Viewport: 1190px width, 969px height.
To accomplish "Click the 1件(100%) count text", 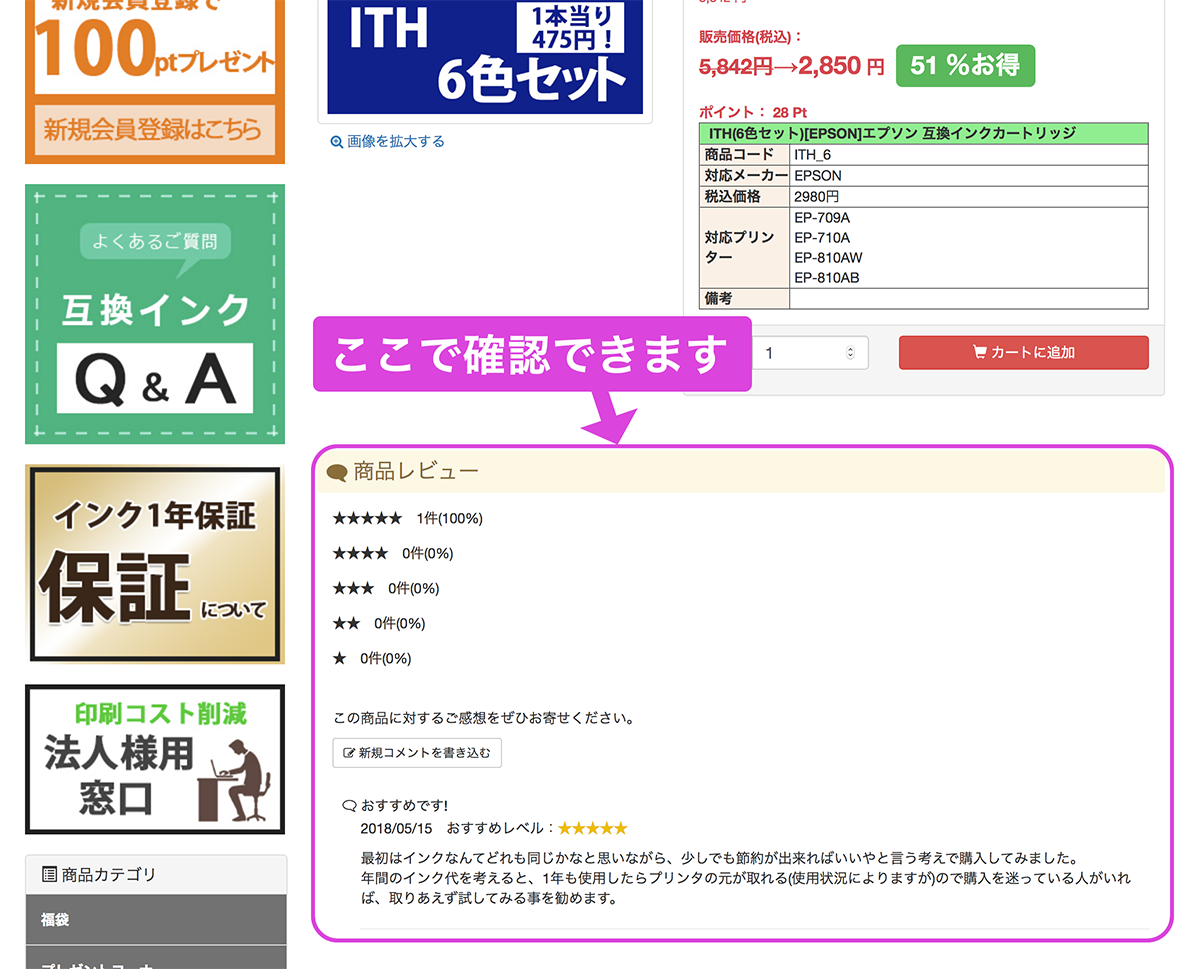I will 450,518.
